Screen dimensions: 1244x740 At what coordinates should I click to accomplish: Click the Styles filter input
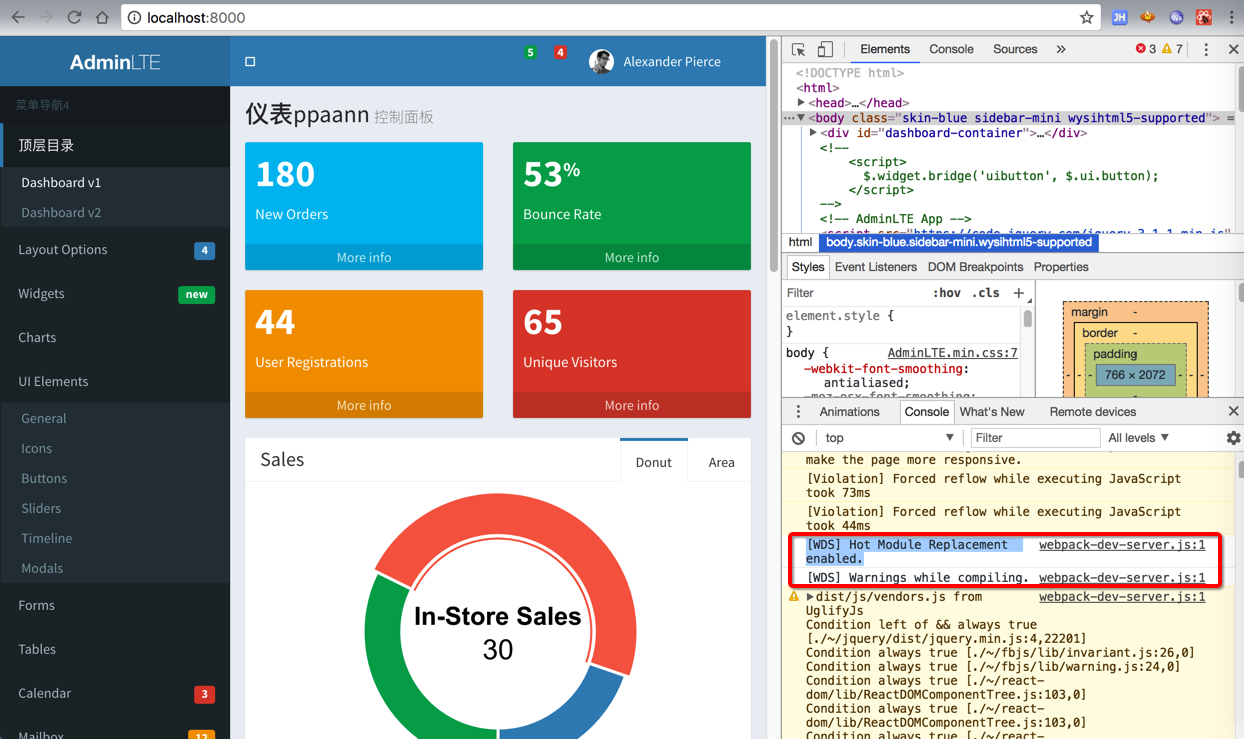click(x=855, y=293)
